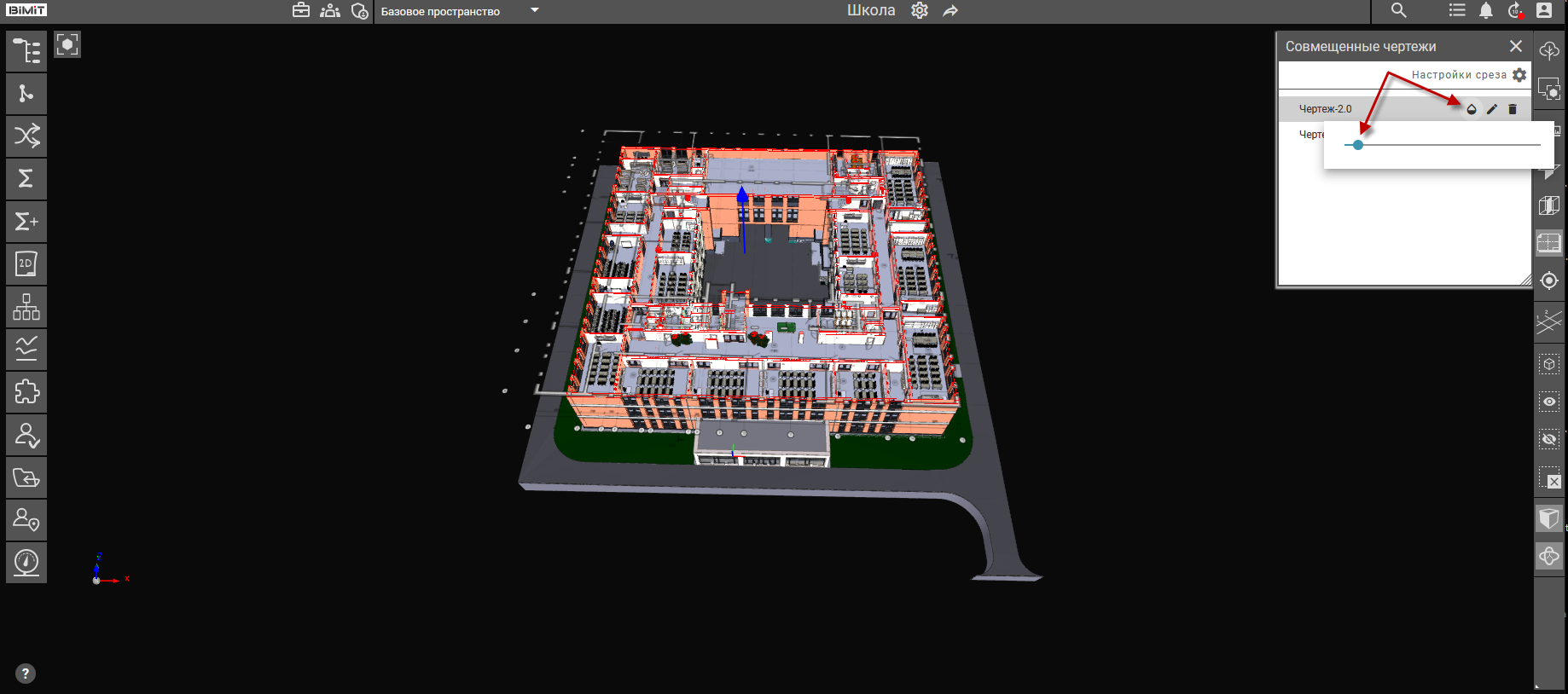
Task: Click the shuffle/clash check icon in left sidebar
Action: pos(26,136)
